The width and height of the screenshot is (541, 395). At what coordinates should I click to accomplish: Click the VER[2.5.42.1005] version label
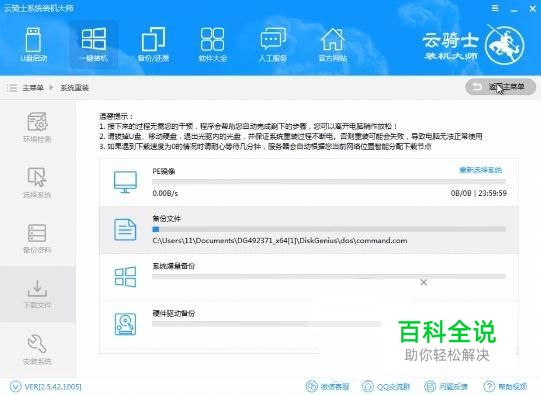click(x=53, y=387)
